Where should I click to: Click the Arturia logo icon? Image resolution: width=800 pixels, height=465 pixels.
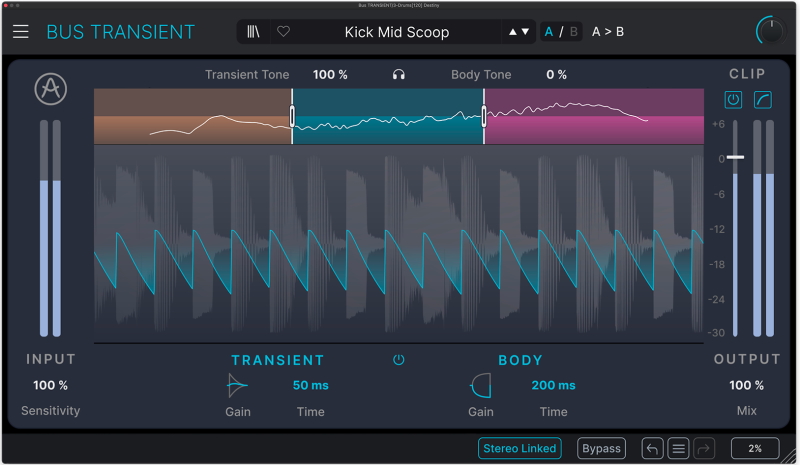[50, 89]
